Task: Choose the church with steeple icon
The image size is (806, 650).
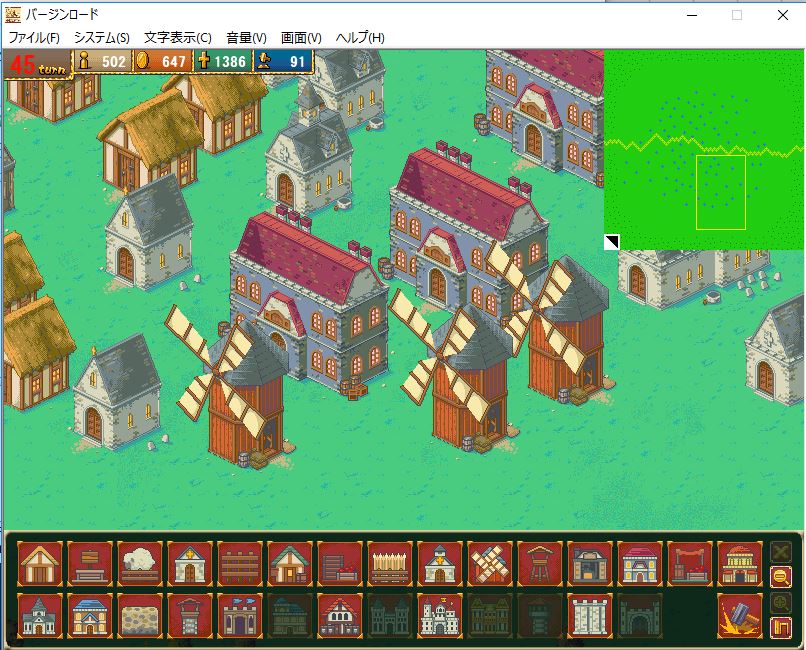Action: click(x=440, y=564)
